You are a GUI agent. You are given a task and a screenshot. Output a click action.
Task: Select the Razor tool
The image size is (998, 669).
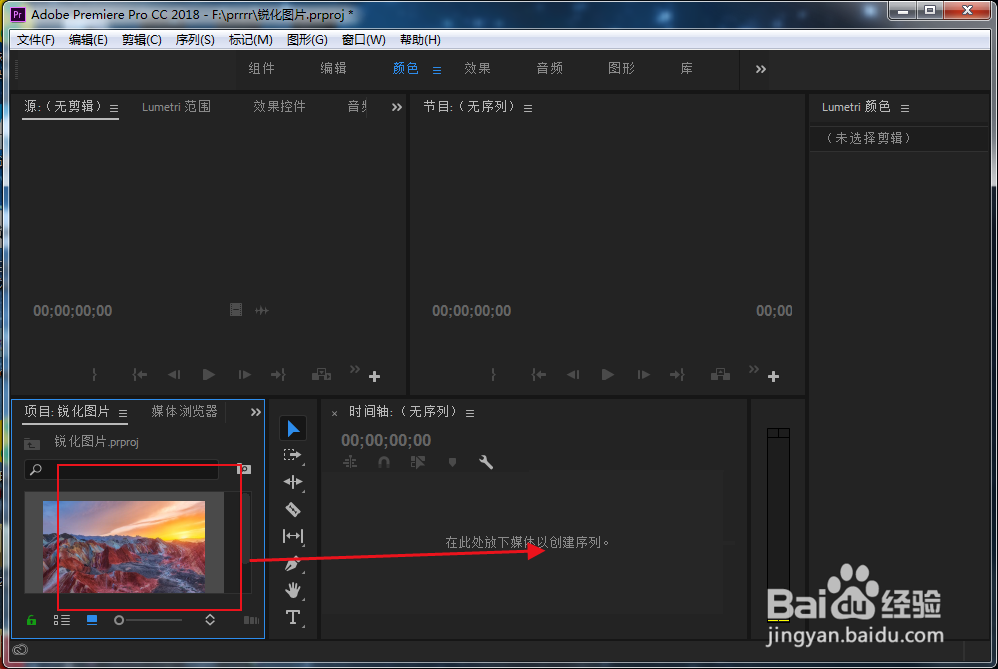(293, 509)
